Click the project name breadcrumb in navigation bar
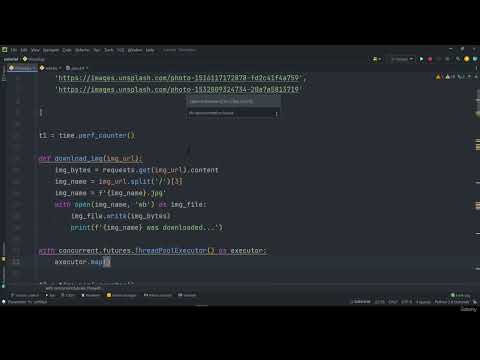This screenshot has height=360, width=480. [11, 59]
